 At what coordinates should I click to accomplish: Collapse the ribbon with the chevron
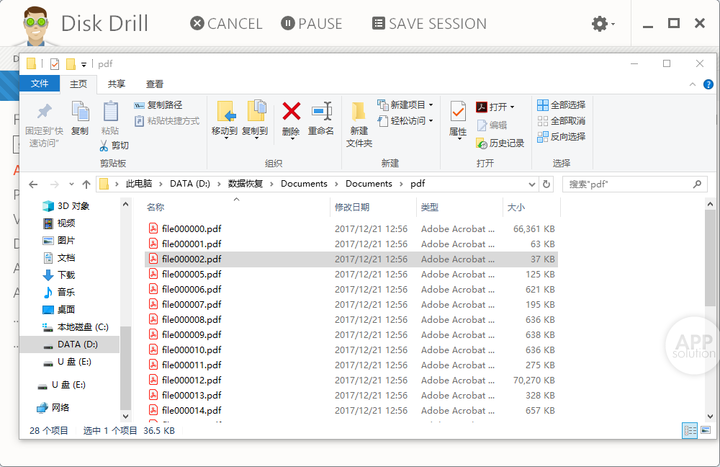(692, 84)
